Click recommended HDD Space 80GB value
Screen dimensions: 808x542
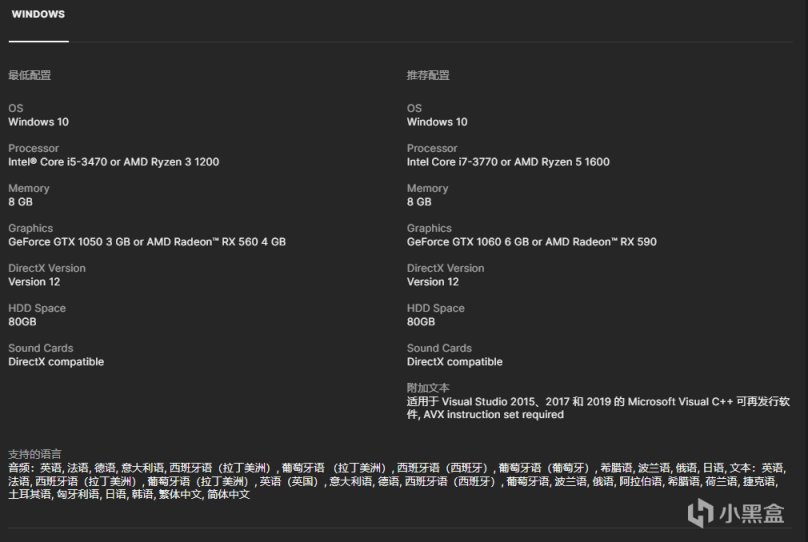coord(421,322)
